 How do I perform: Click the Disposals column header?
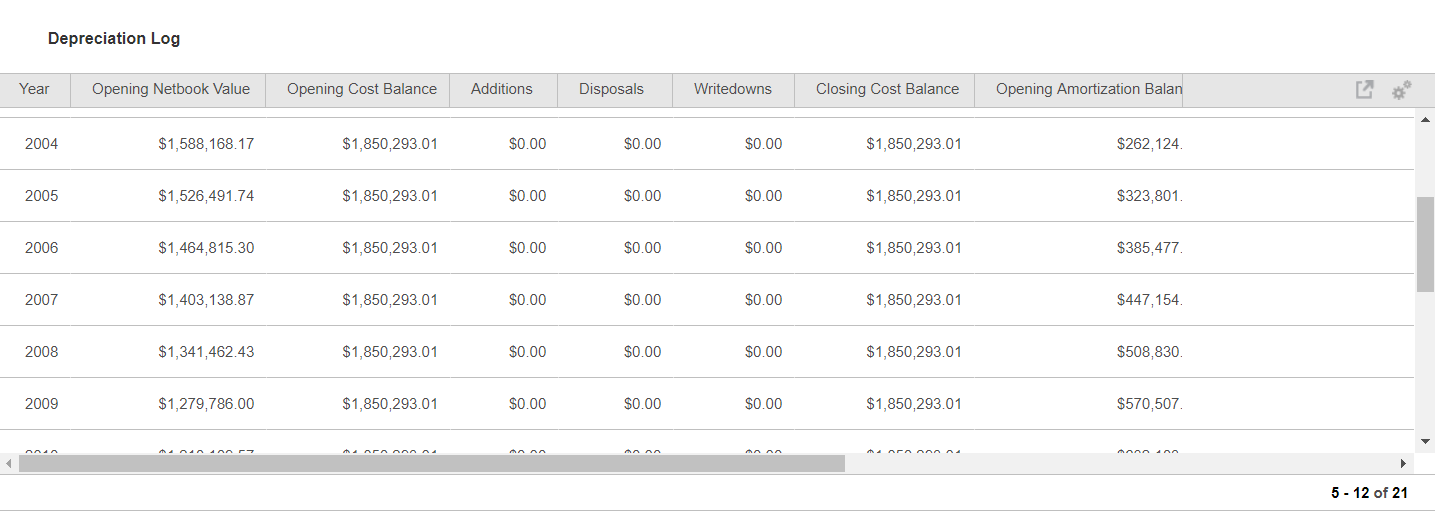tap(611, 89)
